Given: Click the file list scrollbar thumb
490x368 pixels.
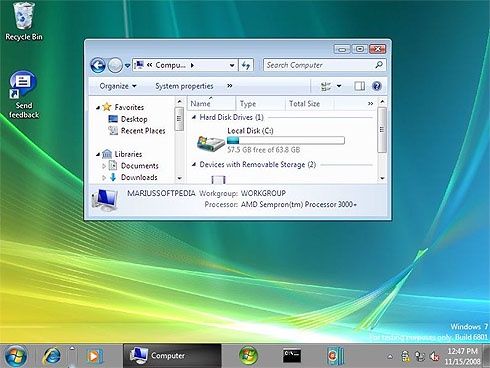Looking at the screenshot, I should click(382, 130).
